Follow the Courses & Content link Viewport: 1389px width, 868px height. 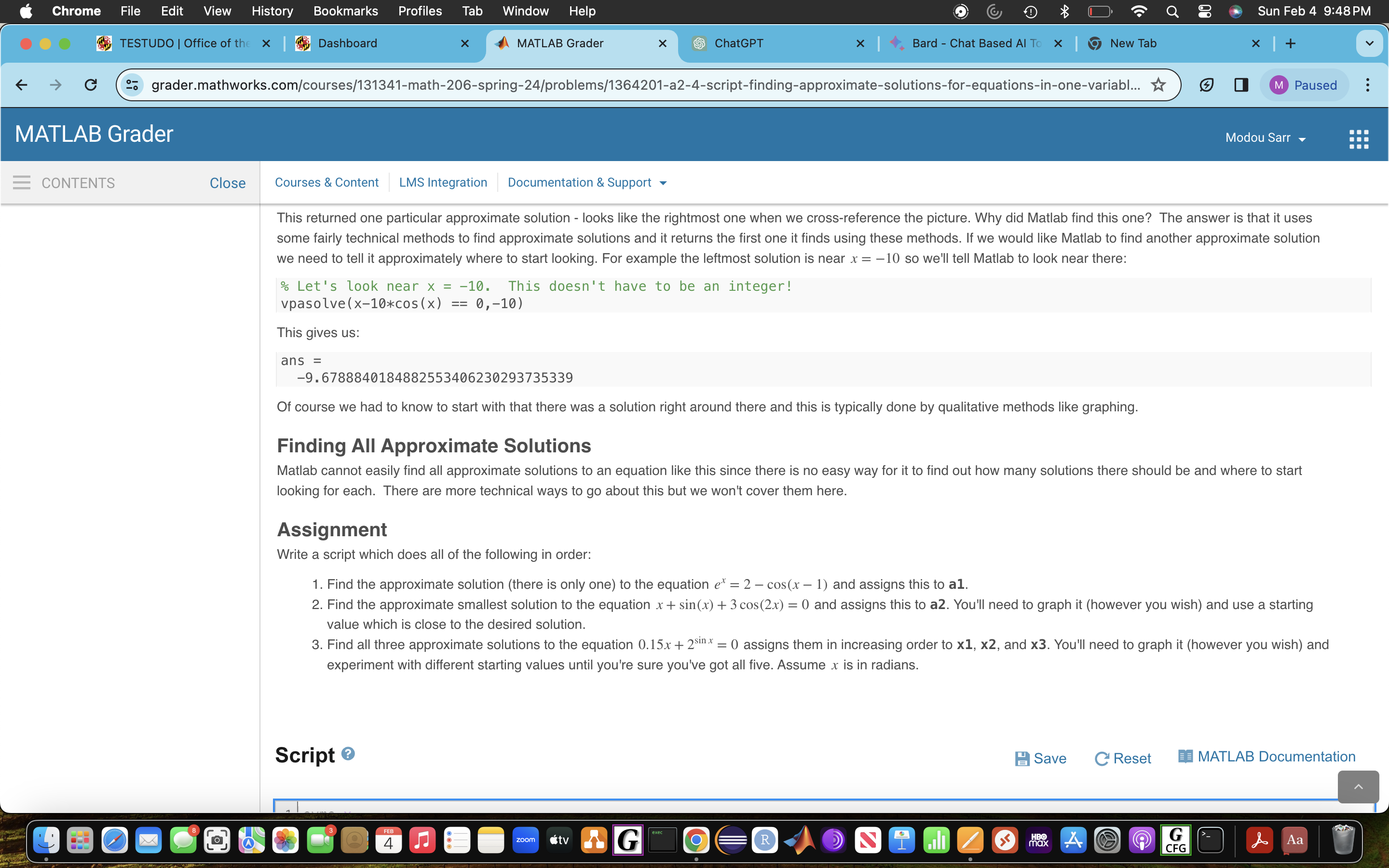327,183
